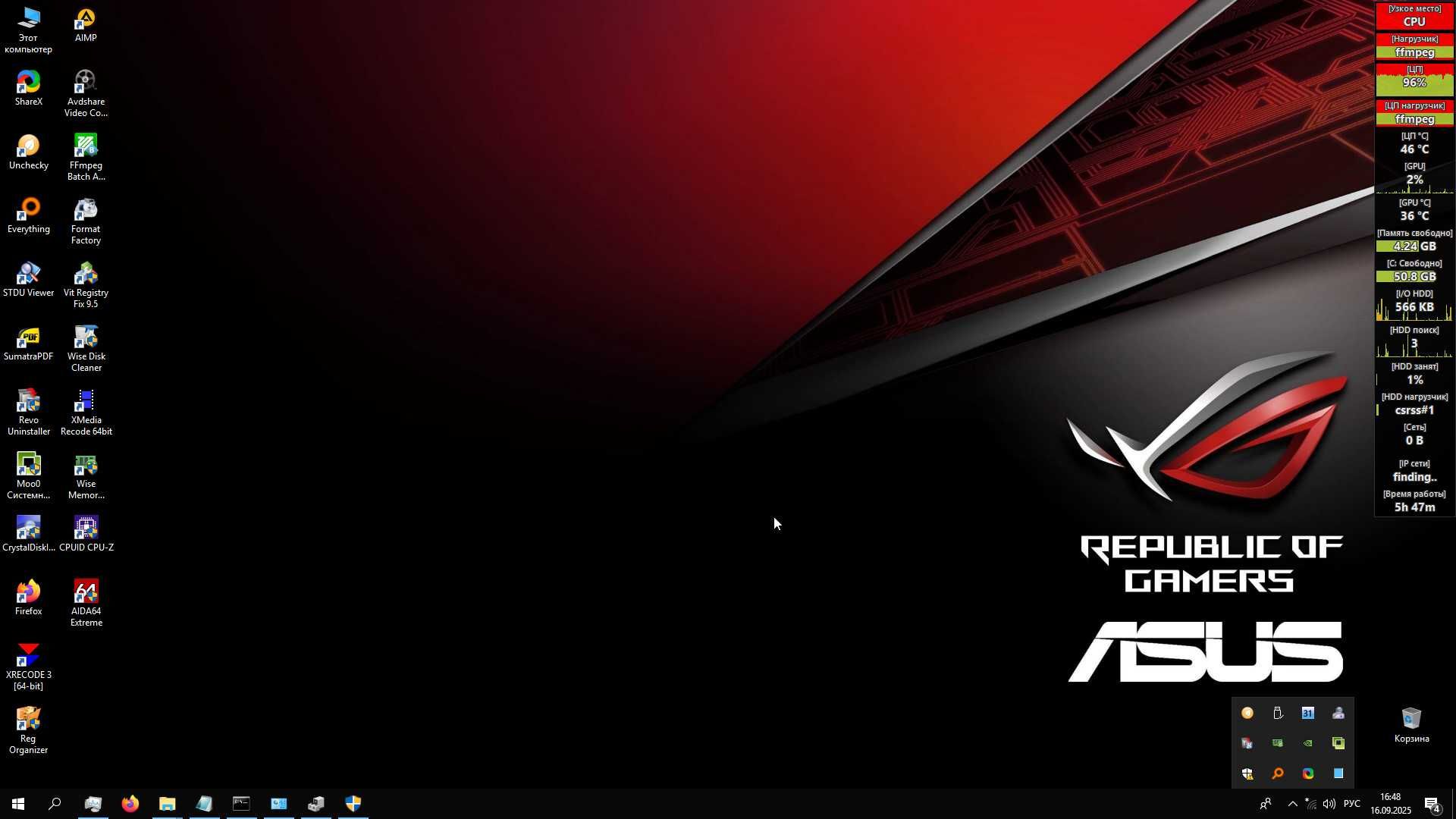Screen dimensions: 1456x819
Task: Click the CrystalDiskInfo desktop shortcut
Action: tap(29, 535)
